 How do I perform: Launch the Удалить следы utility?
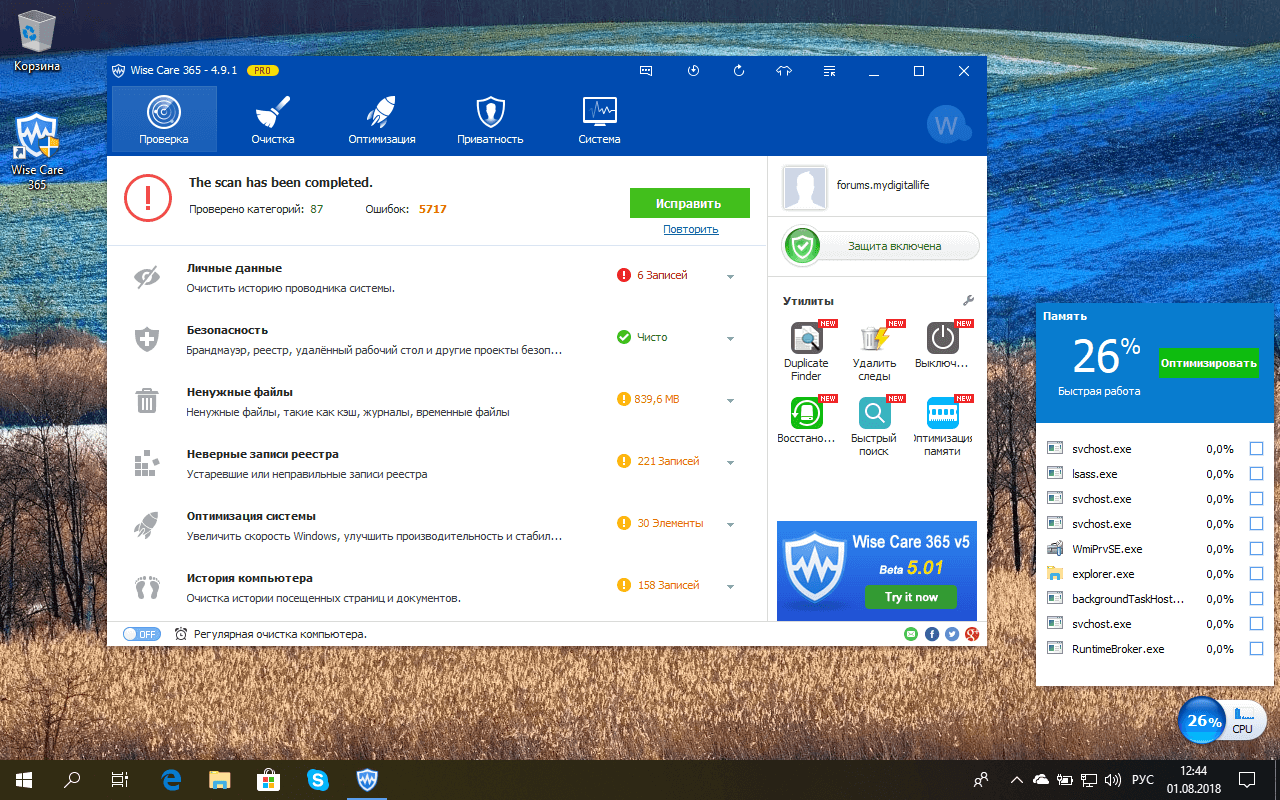874,339
